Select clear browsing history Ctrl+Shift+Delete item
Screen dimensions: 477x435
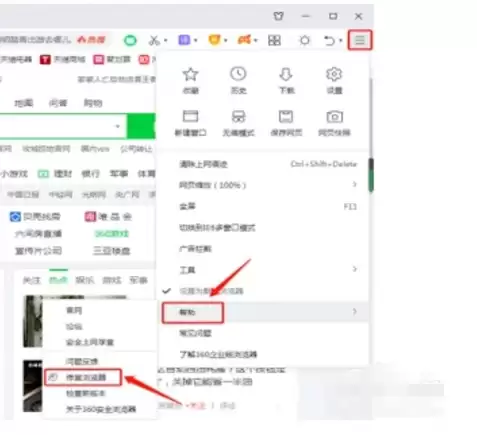pyautogui.click(x=263, y=164)
